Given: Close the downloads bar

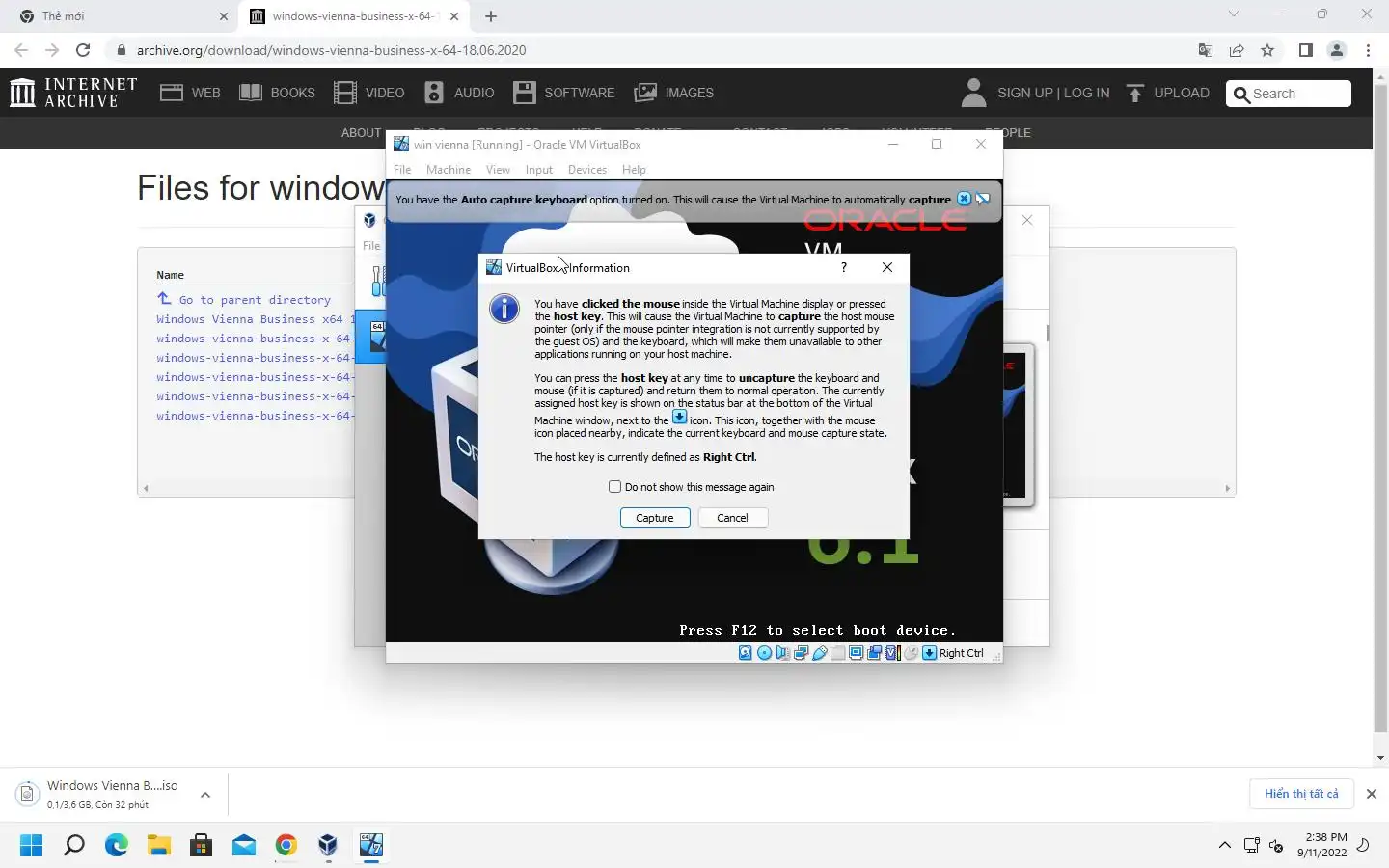Looking at the screenshot, I should click(x=1372, y=794).
